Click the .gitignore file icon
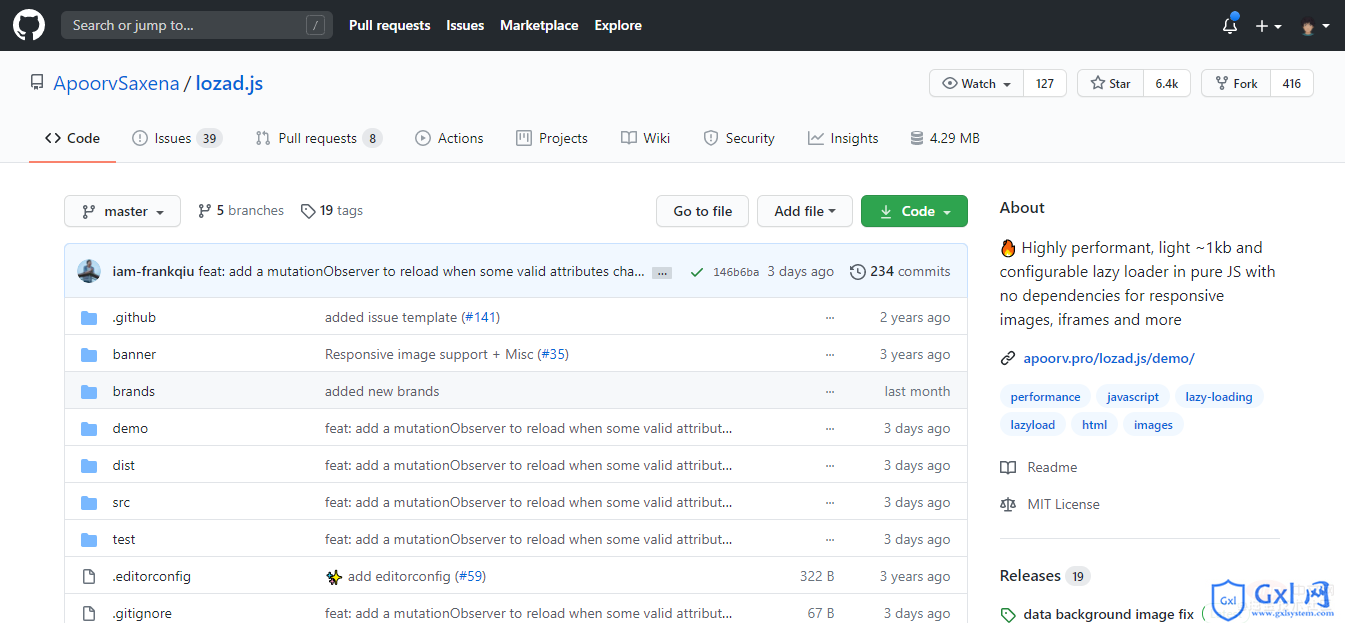The height and width of the screenshot is (623, 1345). (89, 614)
